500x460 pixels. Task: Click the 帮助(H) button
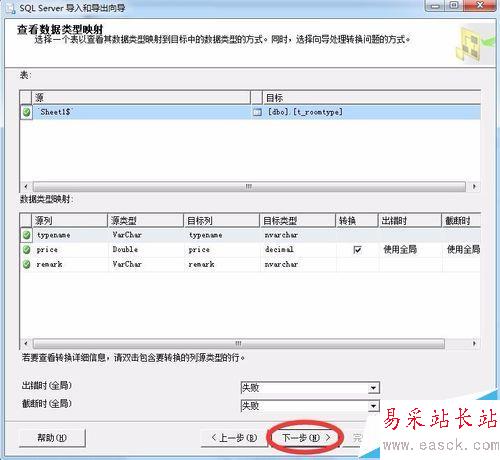coord(52,438)
